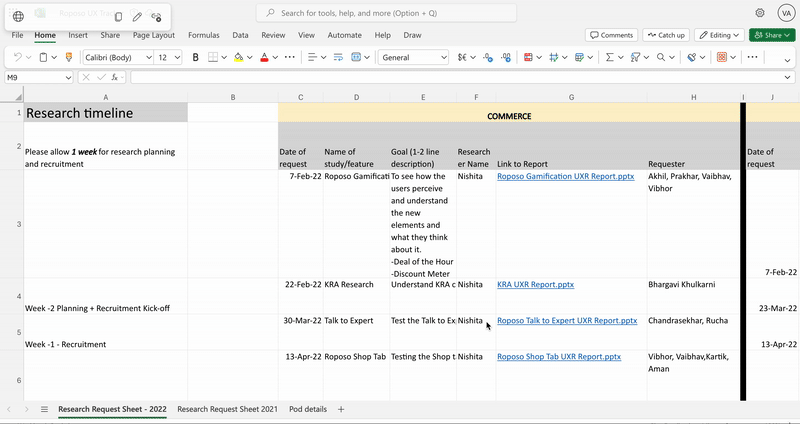Image resolution: width=800 pixels, height=424 pixels.
Task: Click the Undo icon
Action: (x=17, y=58)
